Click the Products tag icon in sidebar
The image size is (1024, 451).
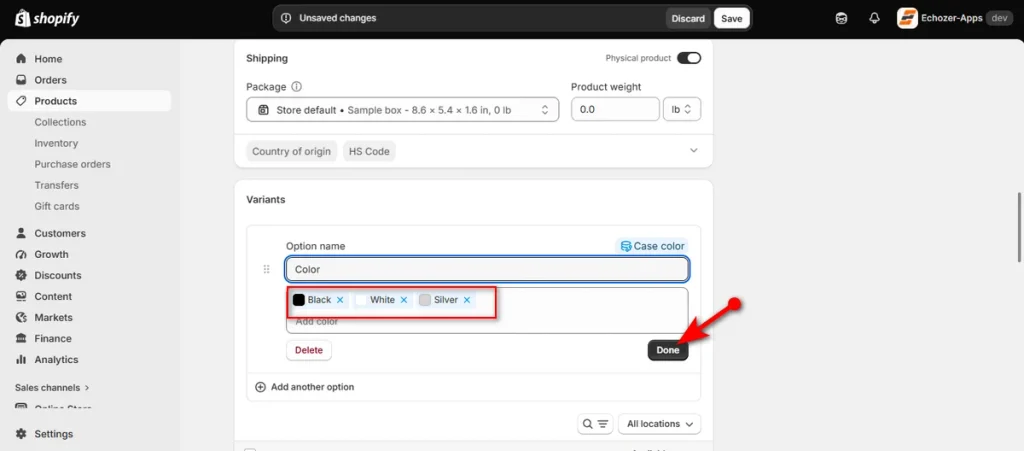tap(22, 101)
